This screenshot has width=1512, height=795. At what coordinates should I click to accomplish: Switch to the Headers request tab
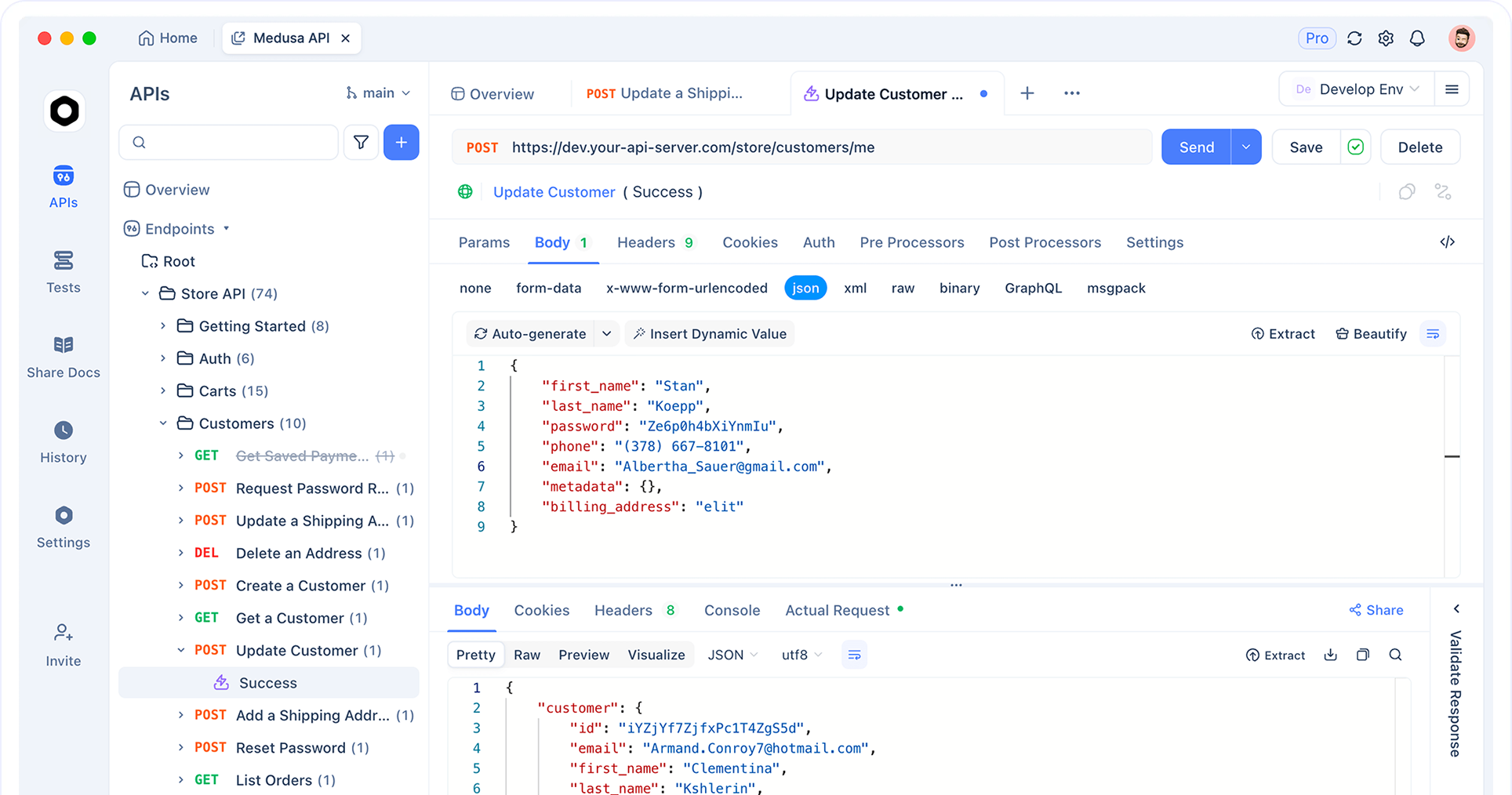click(x=656, y=242)
